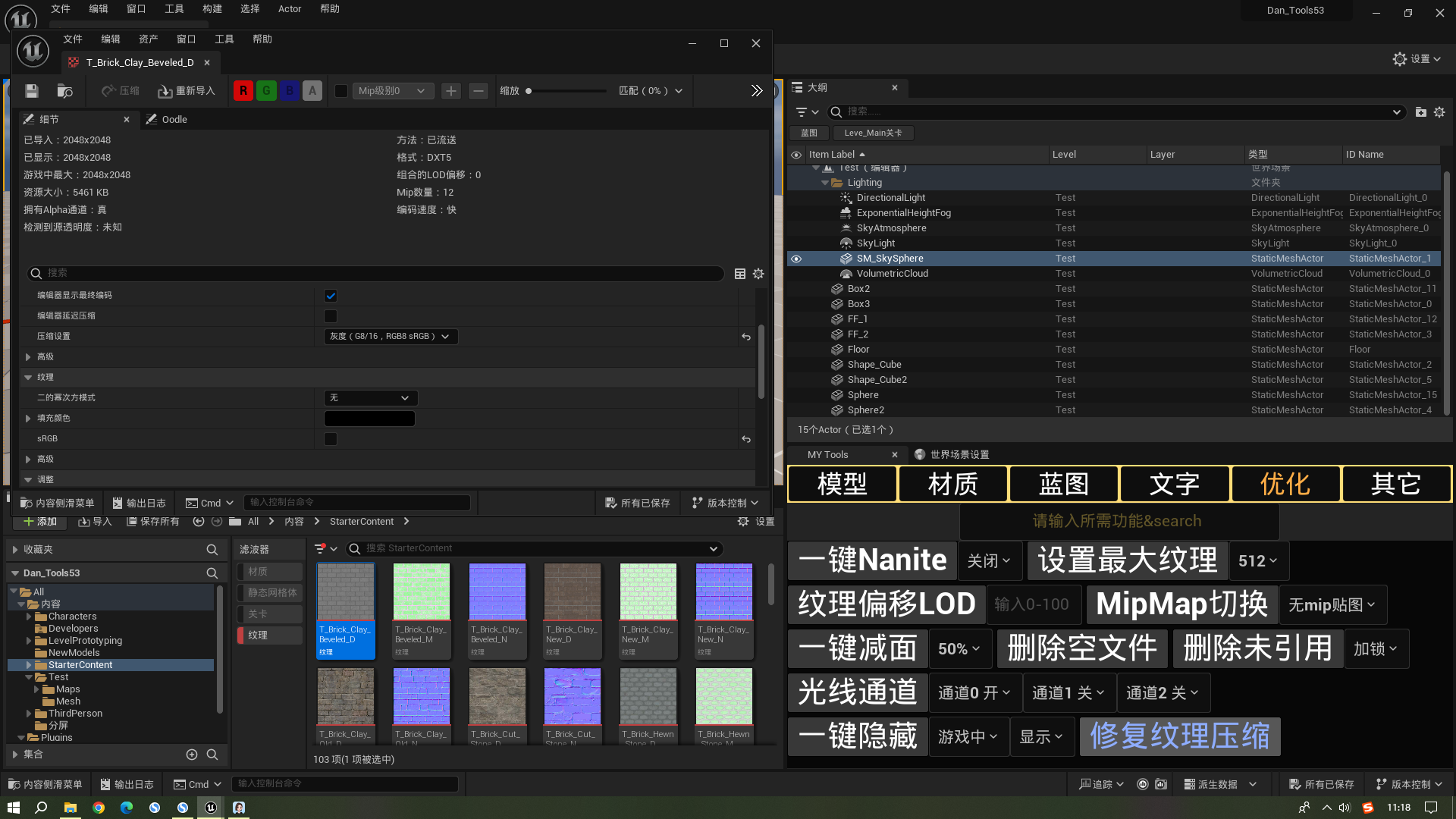The image size is (1456, 819).
Task: Select DirectionalLight in the outliner
Action: pyautogui.click(x=891, y=198)
